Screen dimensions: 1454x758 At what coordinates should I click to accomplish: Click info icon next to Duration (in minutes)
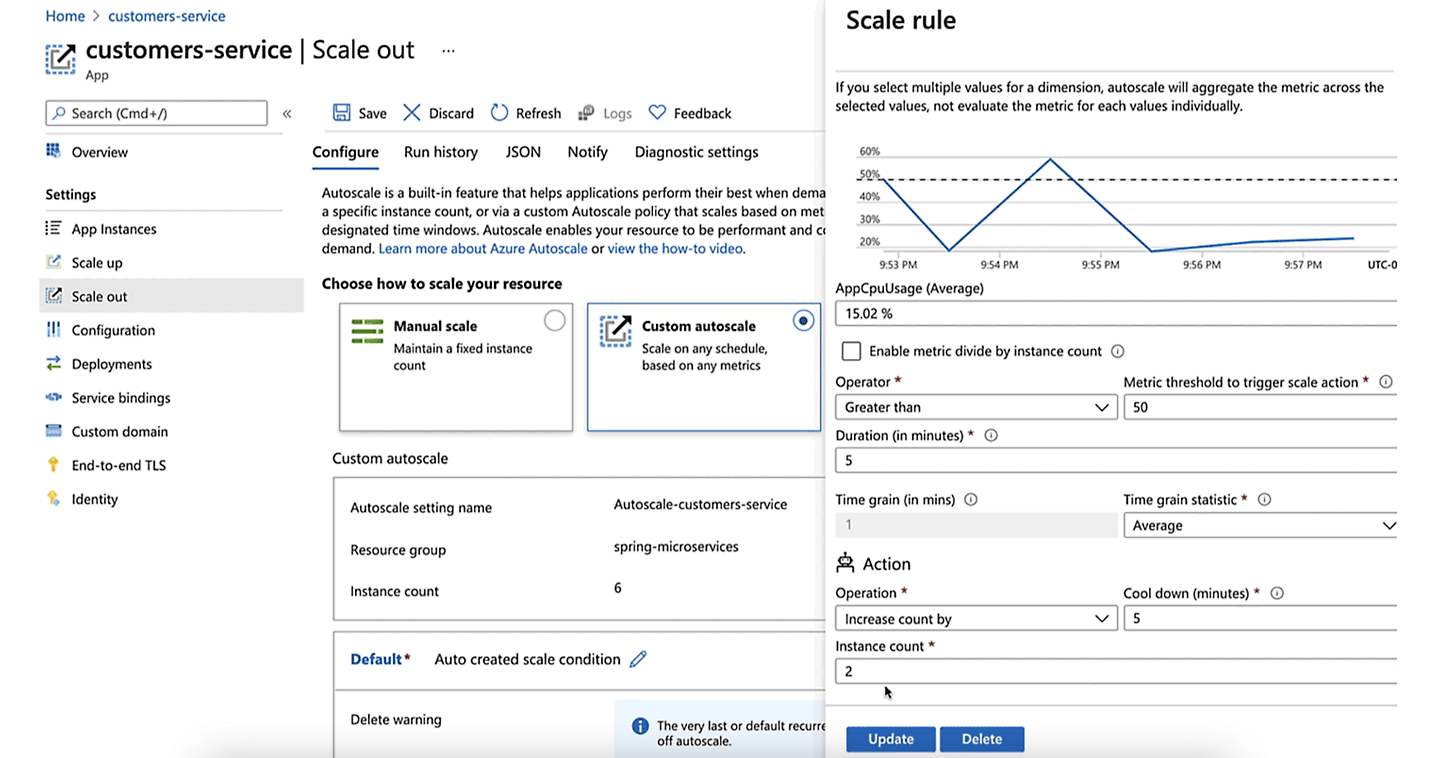click(991, 436)
